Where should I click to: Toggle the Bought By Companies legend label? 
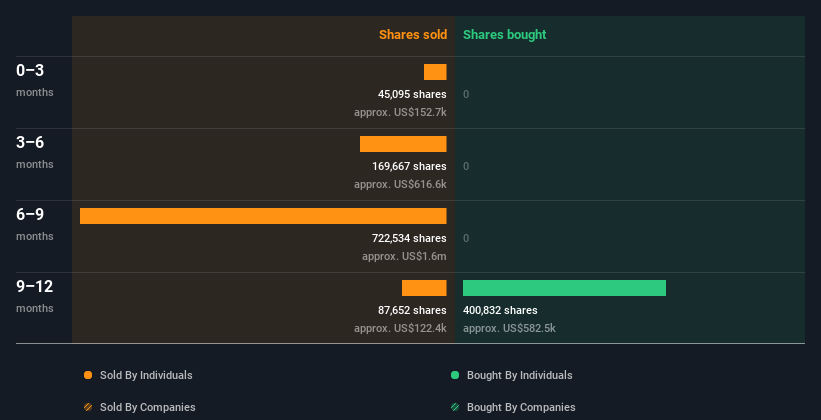521,407
